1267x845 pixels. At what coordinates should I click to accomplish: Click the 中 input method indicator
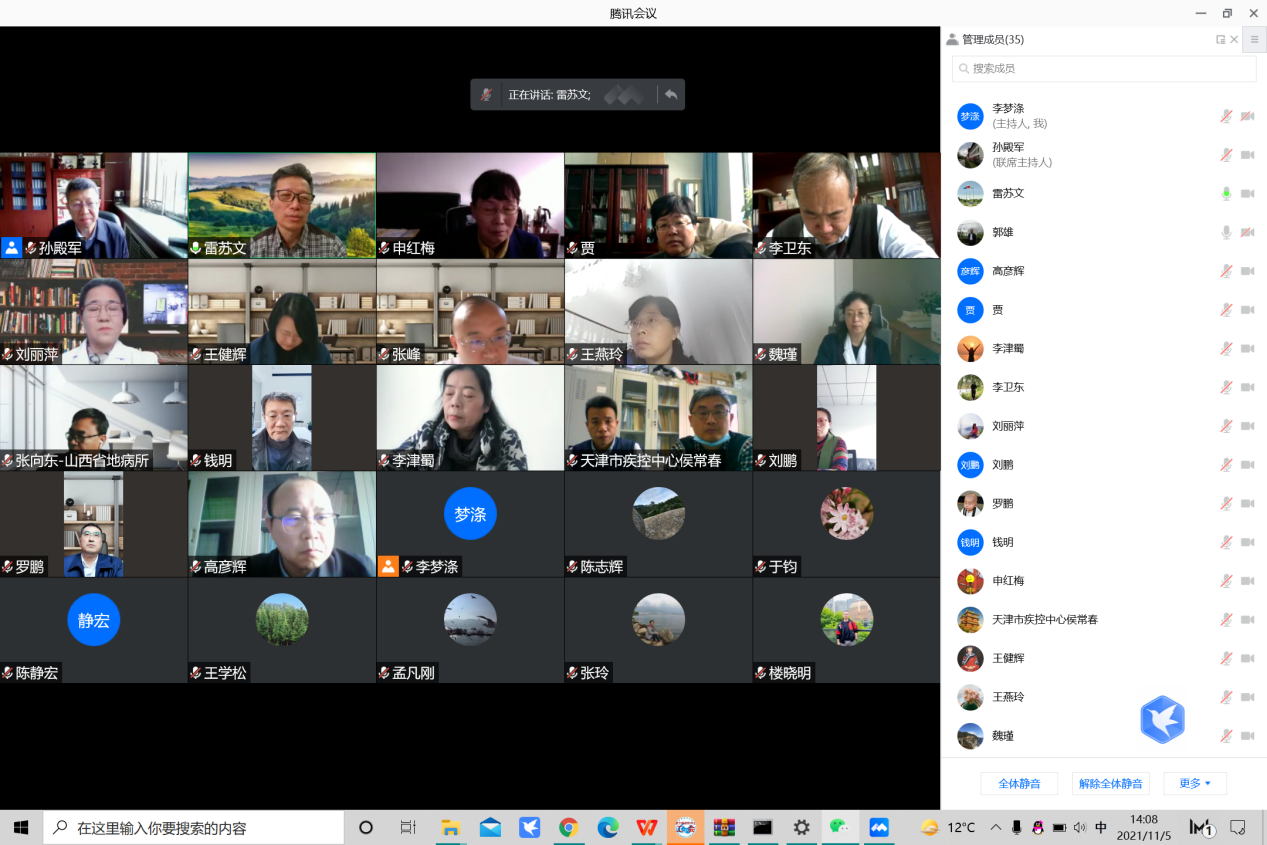[x=1101, y=827]
